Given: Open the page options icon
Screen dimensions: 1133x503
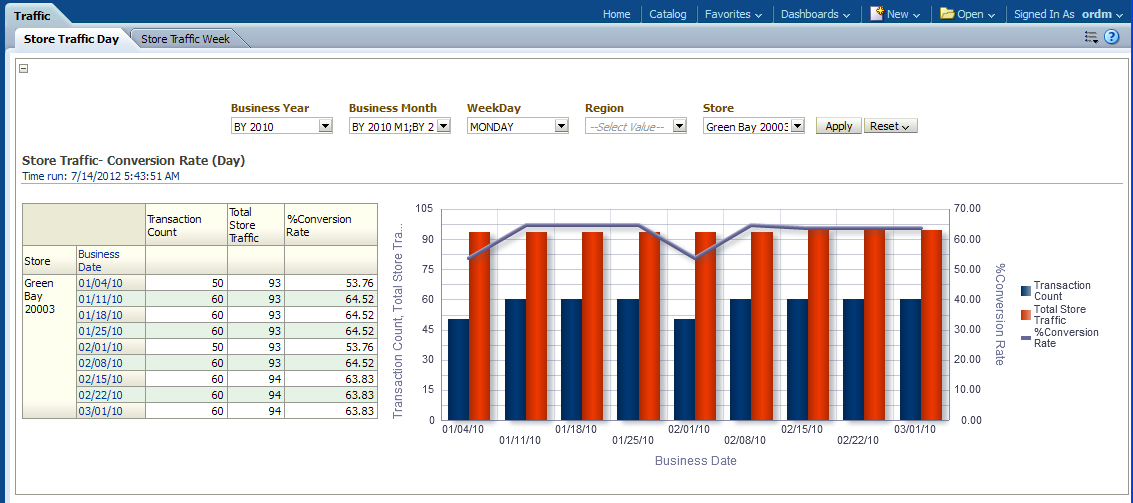Looking at the screenshot, I should 1091,38.
